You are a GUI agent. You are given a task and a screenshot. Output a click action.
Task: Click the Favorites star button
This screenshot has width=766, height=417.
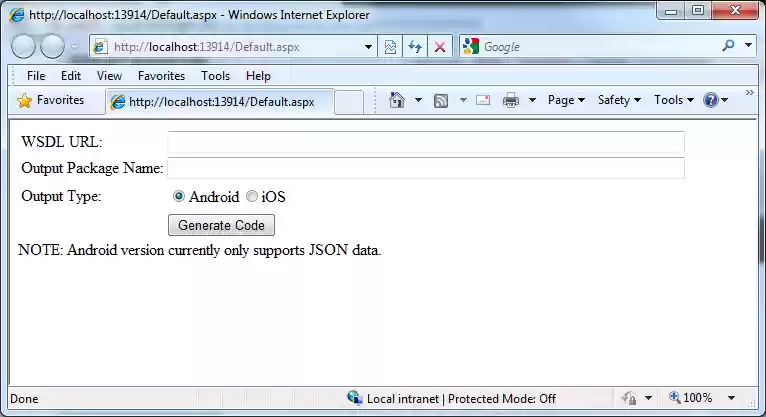click(50, 100)
